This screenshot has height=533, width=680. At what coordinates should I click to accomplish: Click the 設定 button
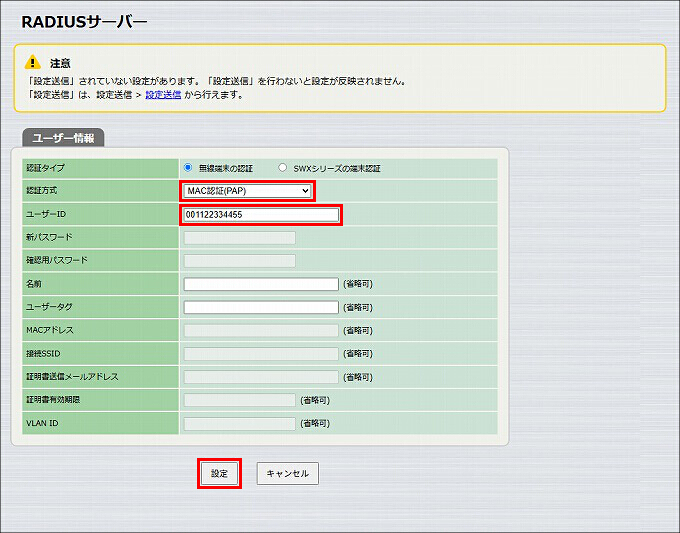point(219,474)
